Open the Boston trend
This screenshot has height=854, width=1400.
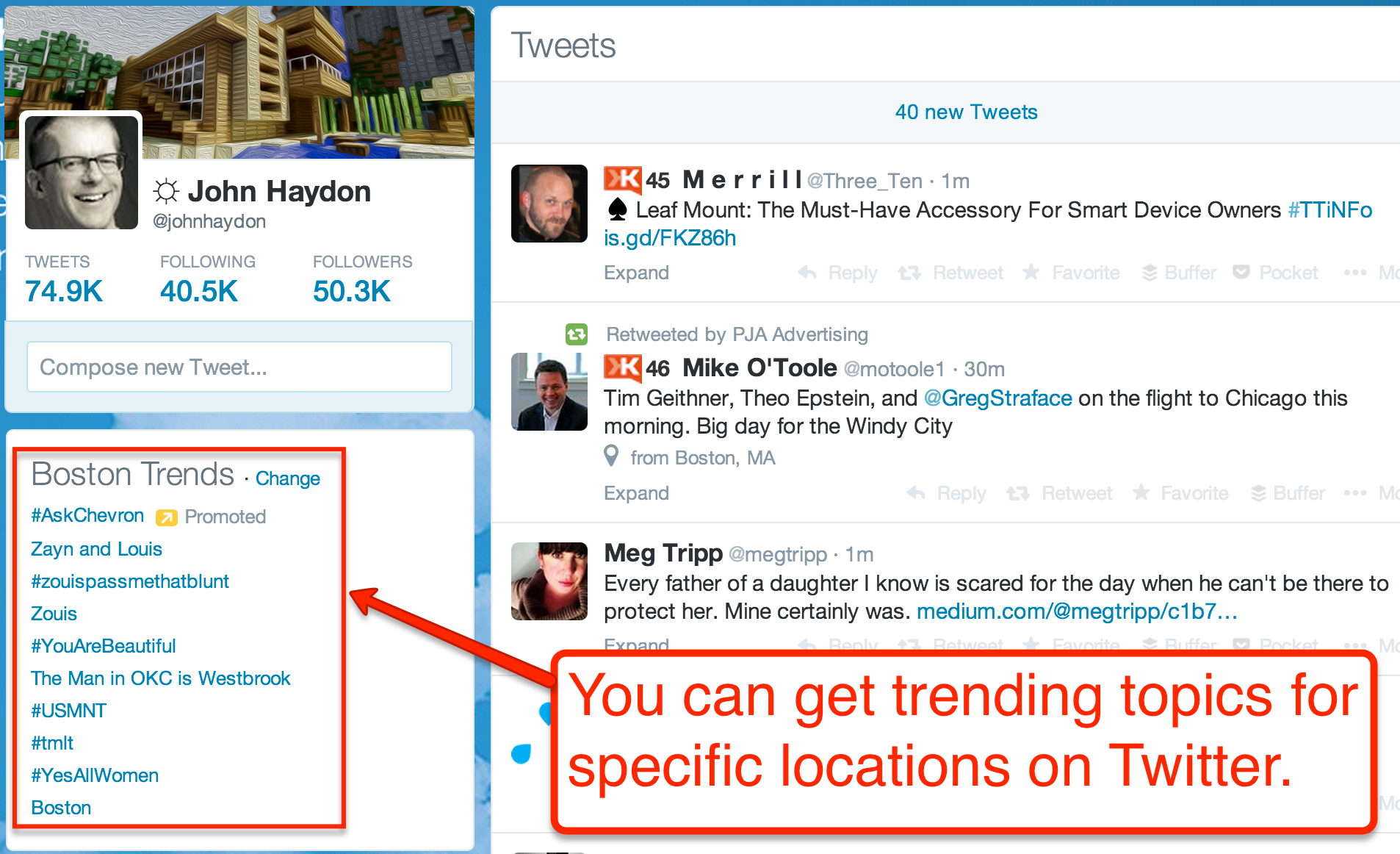(61, 808)
